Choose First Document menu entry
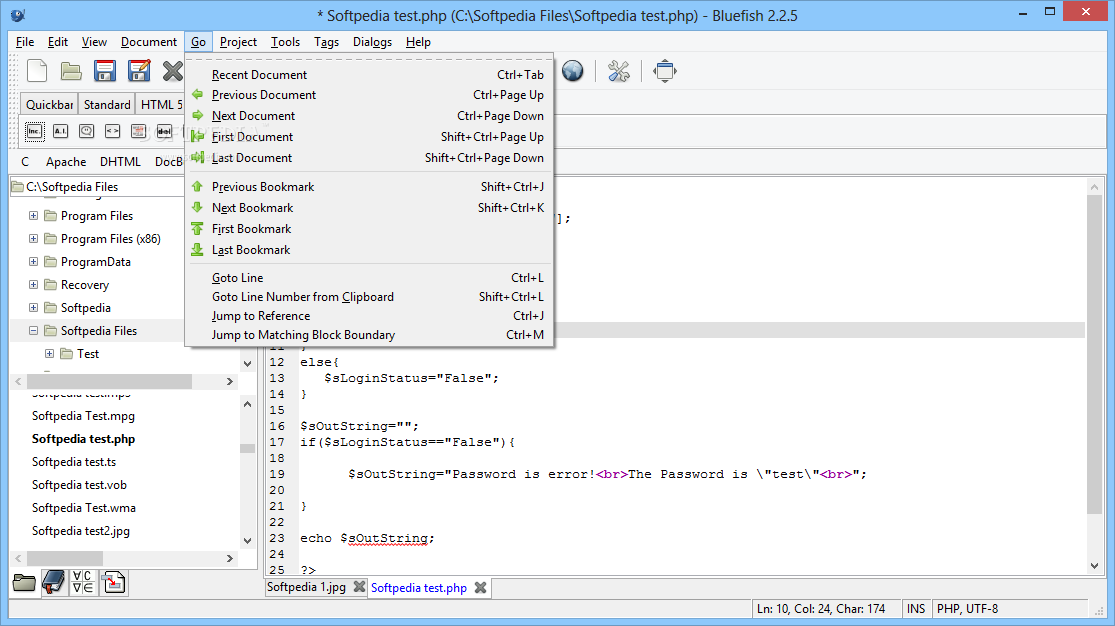The image size is (1115, 626). [369, 137]
